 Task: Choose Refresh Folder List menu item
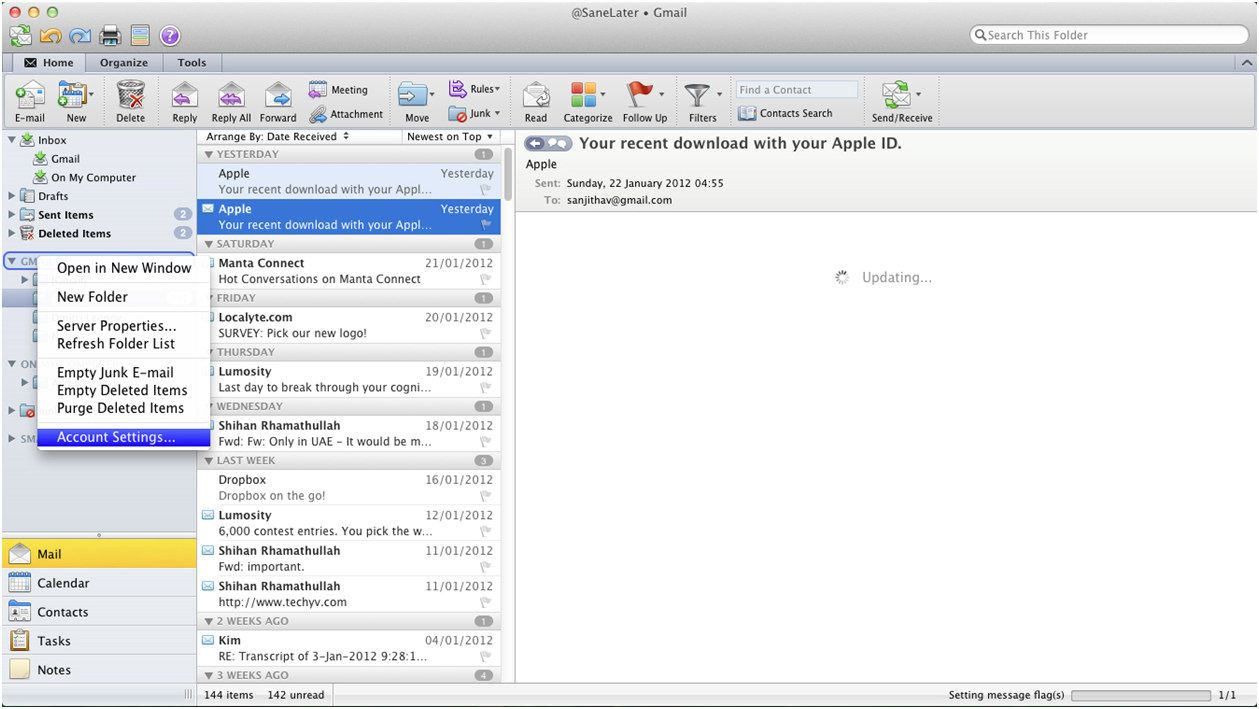124,344
